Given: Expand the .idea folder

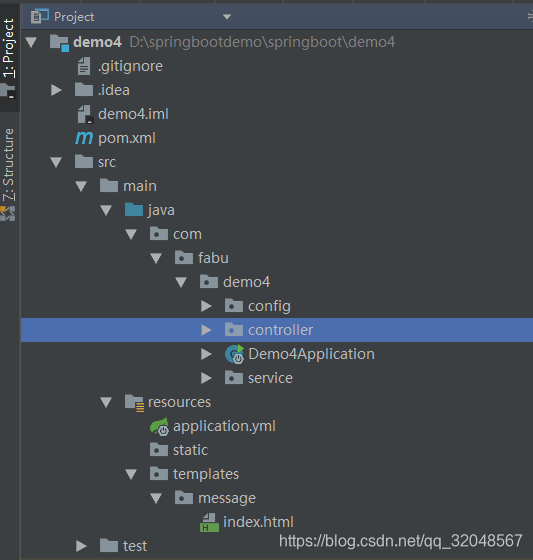Looking at the screenshot, I should [56, 90].
